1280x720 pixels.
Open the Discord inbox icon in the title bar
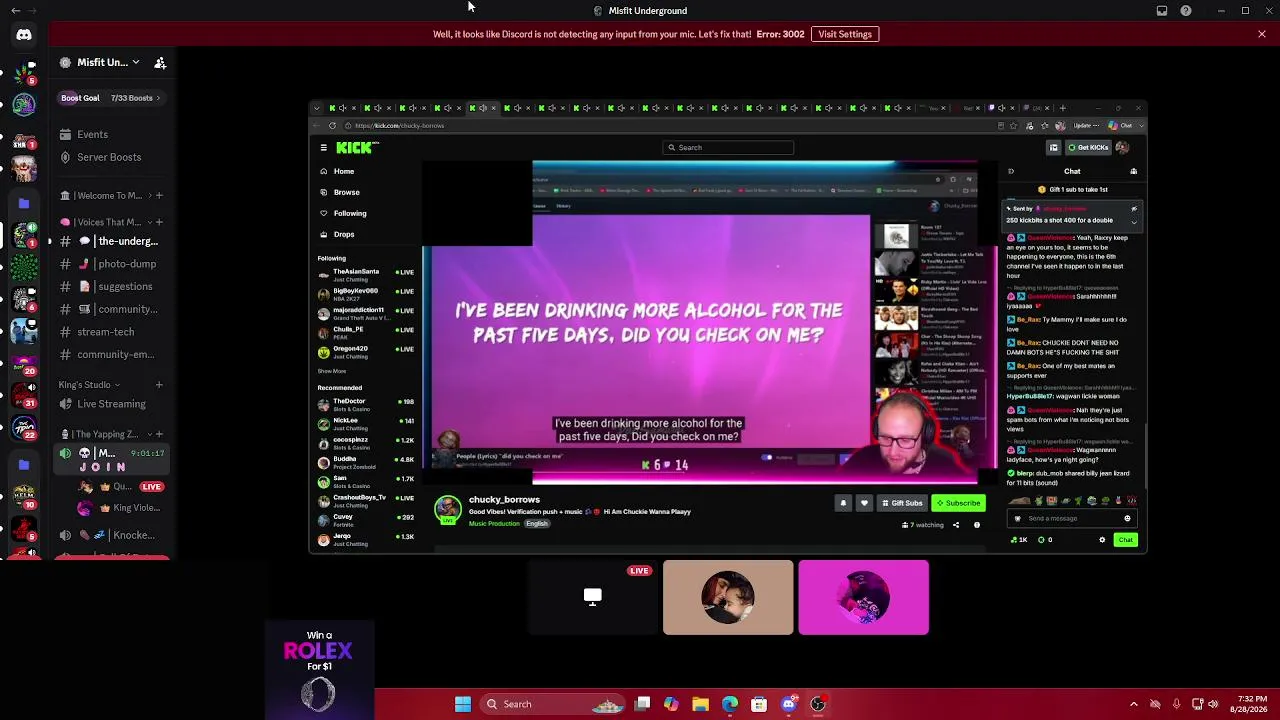(1162, 11)
